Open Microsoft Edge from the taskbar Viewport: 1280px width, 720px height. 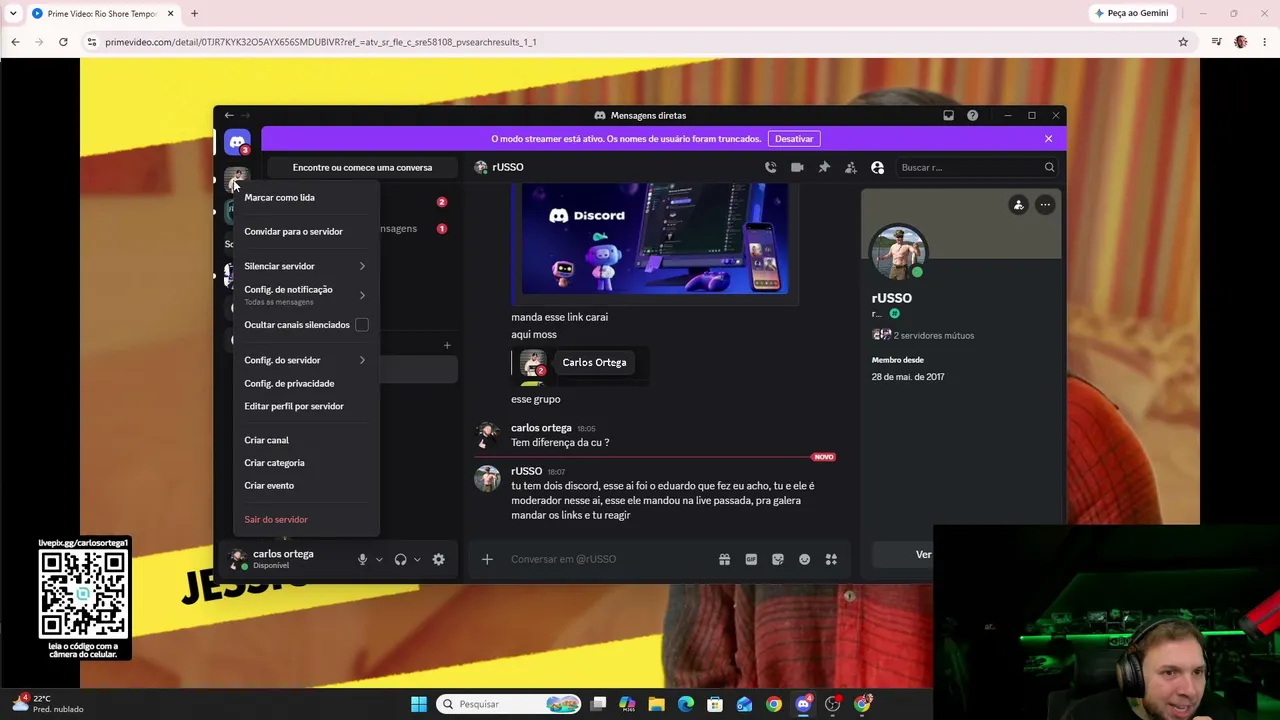click(x=685, y=704)
